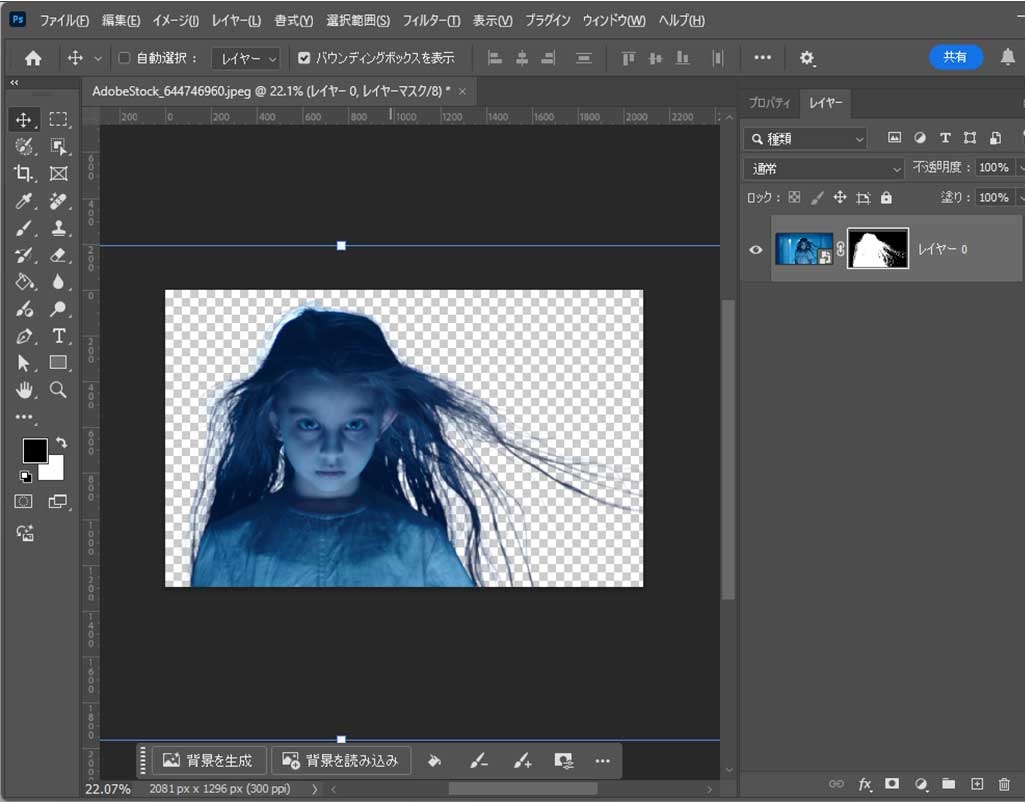Click the 背景を生成 button

click(x=209, y=760)
